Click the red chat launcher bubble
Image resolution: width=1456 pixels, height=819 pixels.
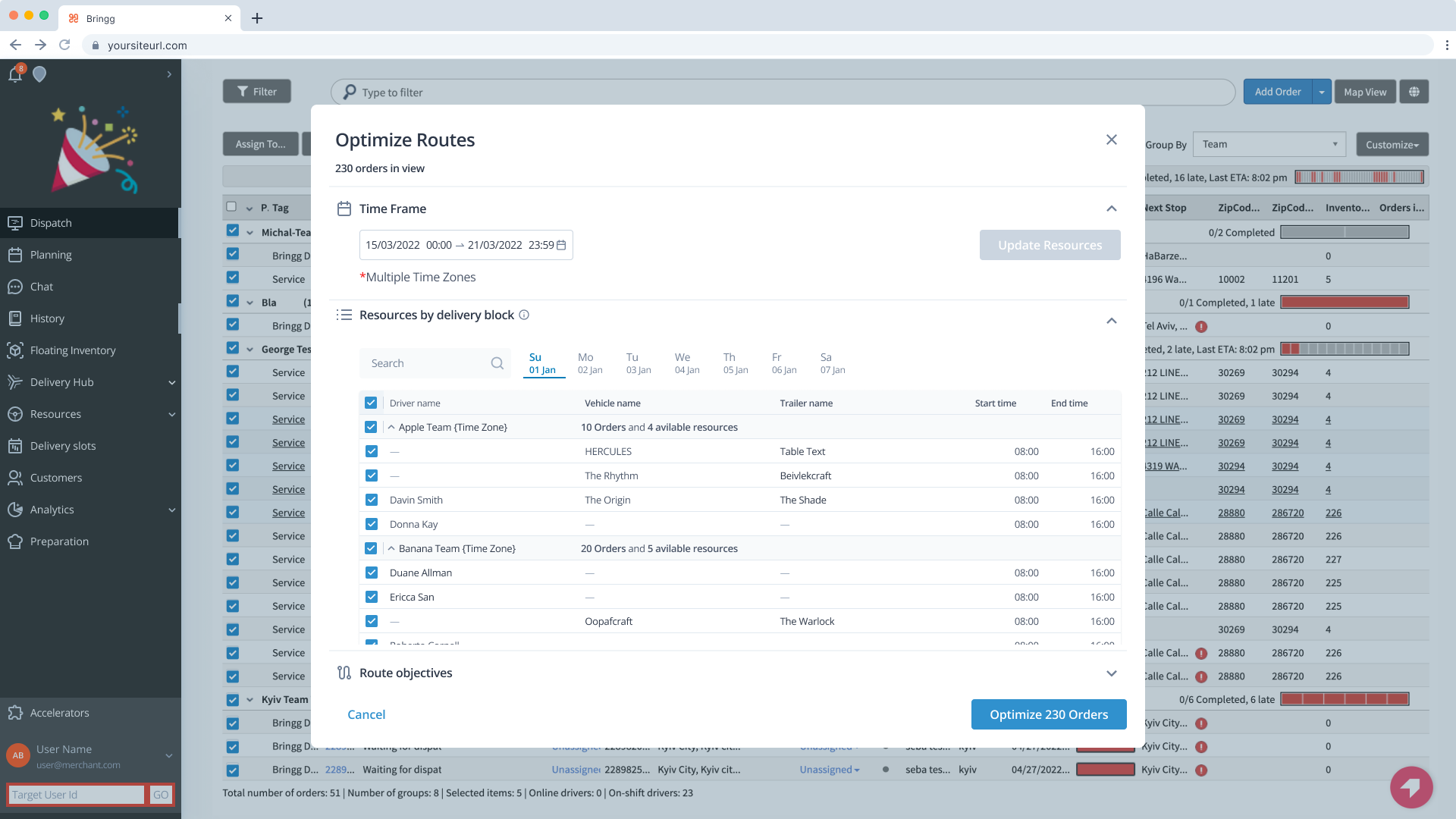1411,788
